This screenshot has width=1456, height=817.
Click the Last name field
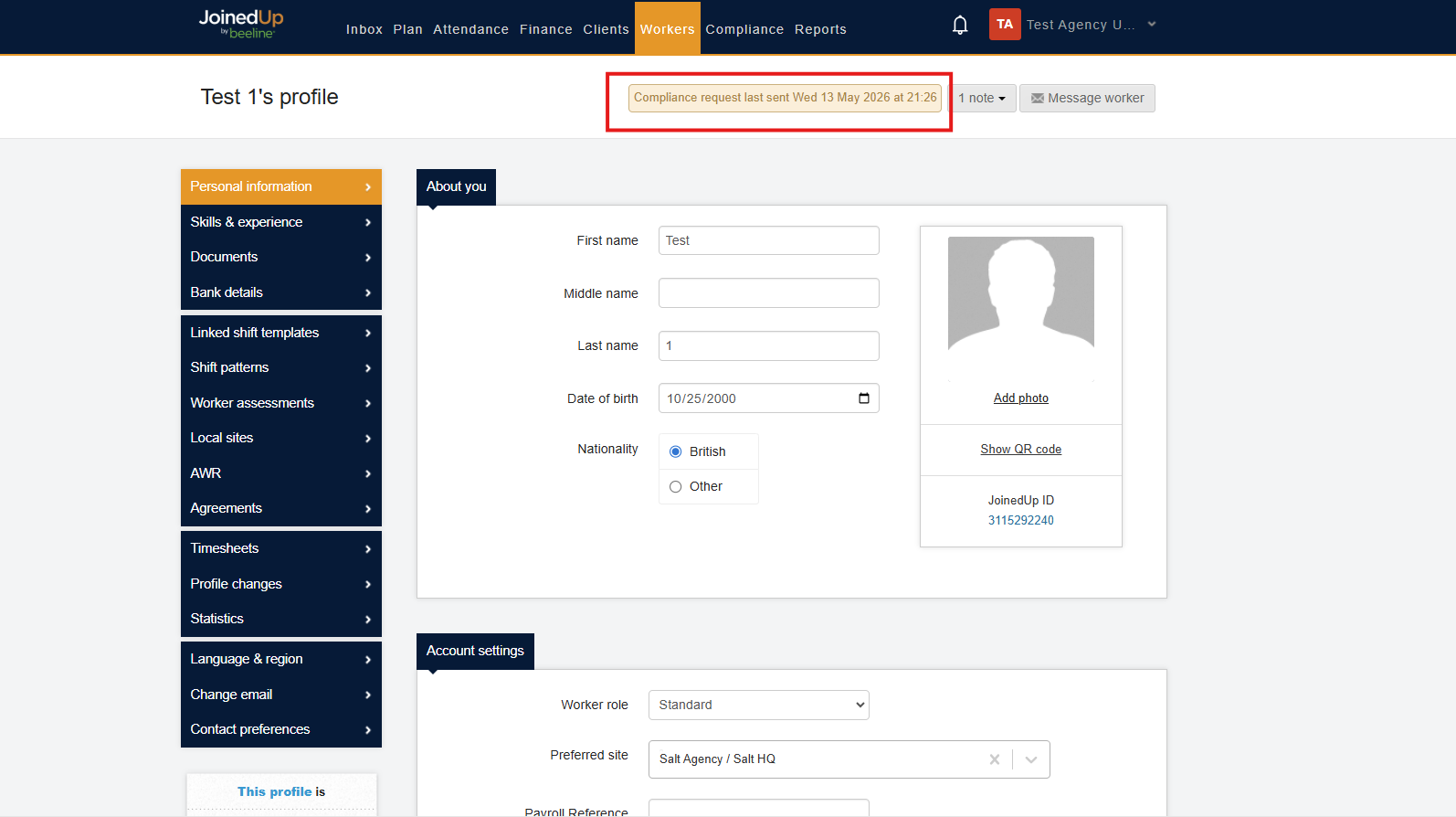769,345
